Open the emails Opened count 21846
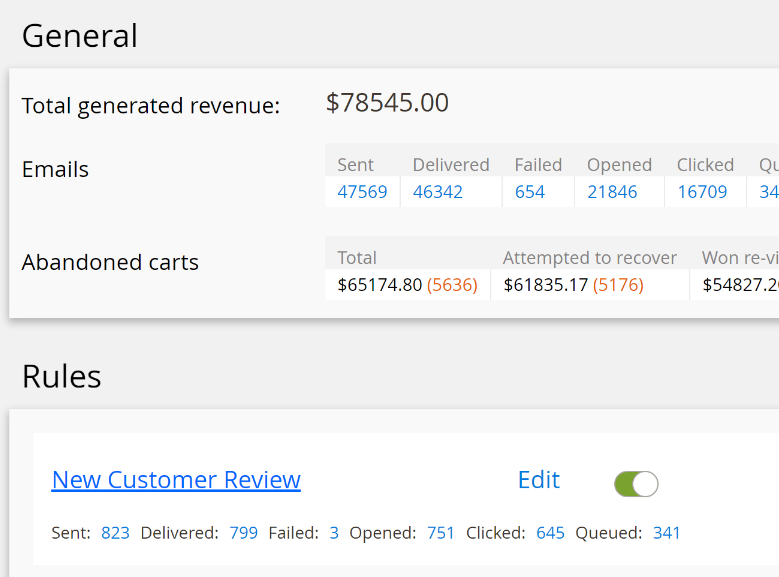Screen dimensions: 779x577 pos(612,192)
